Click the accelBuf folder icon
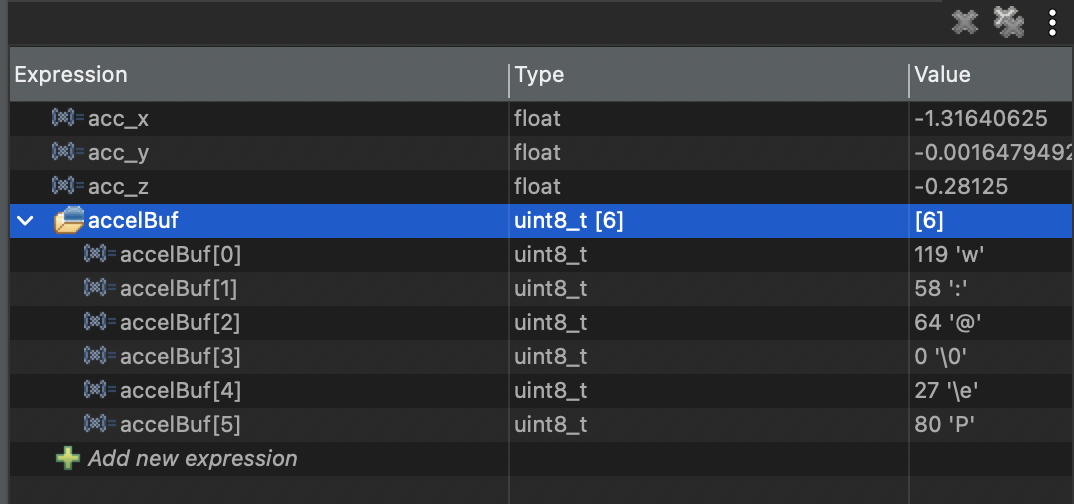 pyautogui.click(x=68, y=221)
